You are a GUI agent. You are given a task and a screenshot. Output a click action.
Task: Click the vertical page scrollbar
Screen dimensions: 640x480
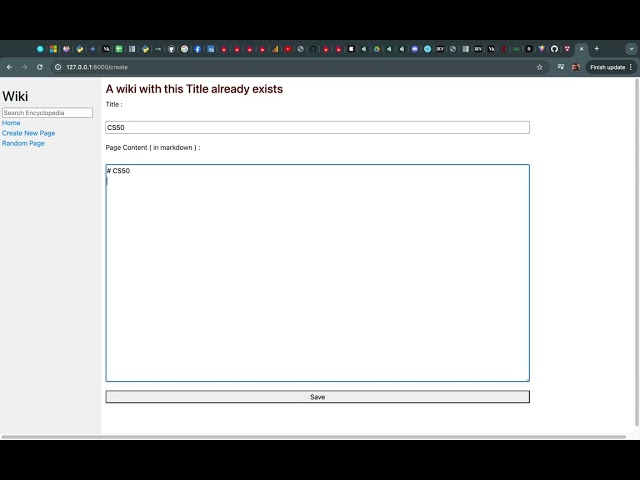click(637, 253)
